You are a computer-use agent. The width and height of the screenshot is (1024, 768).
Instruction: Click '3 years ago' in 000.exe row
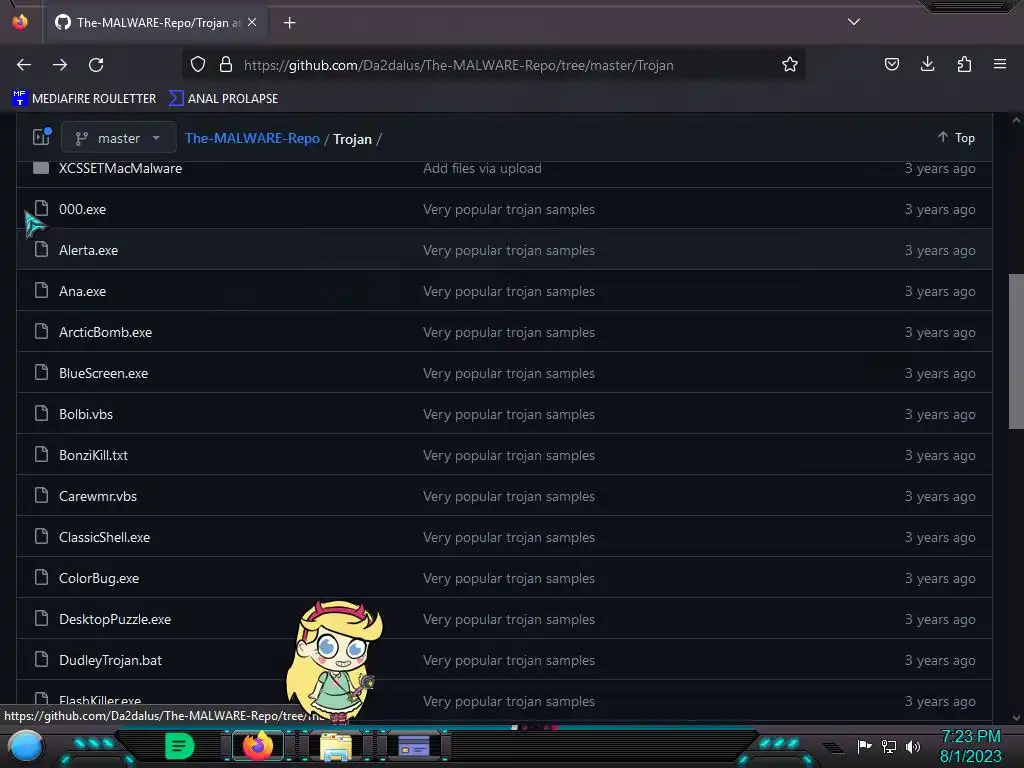tap(940, 210)
